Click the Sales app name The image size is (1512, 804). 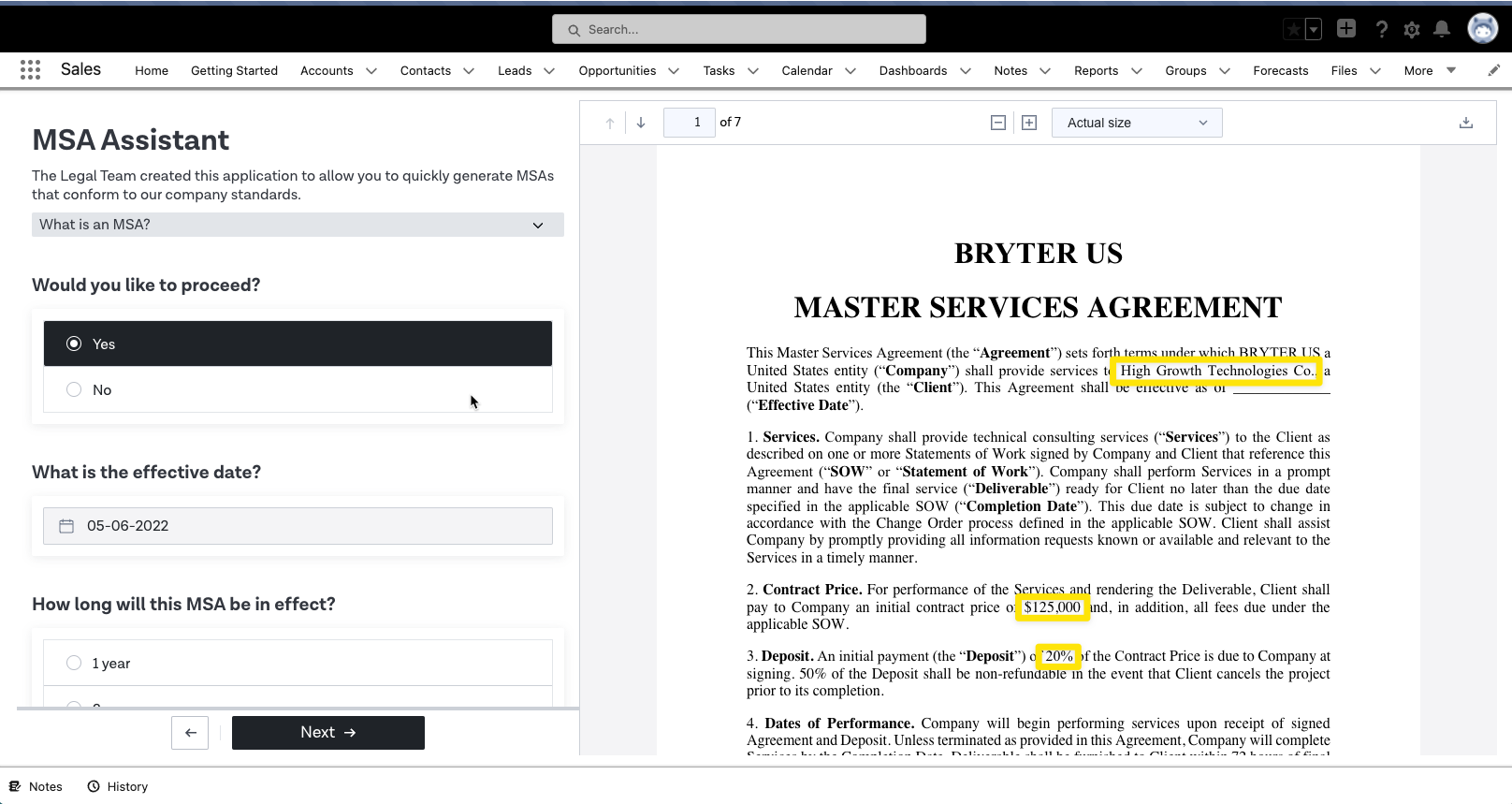tap(80, 69)
